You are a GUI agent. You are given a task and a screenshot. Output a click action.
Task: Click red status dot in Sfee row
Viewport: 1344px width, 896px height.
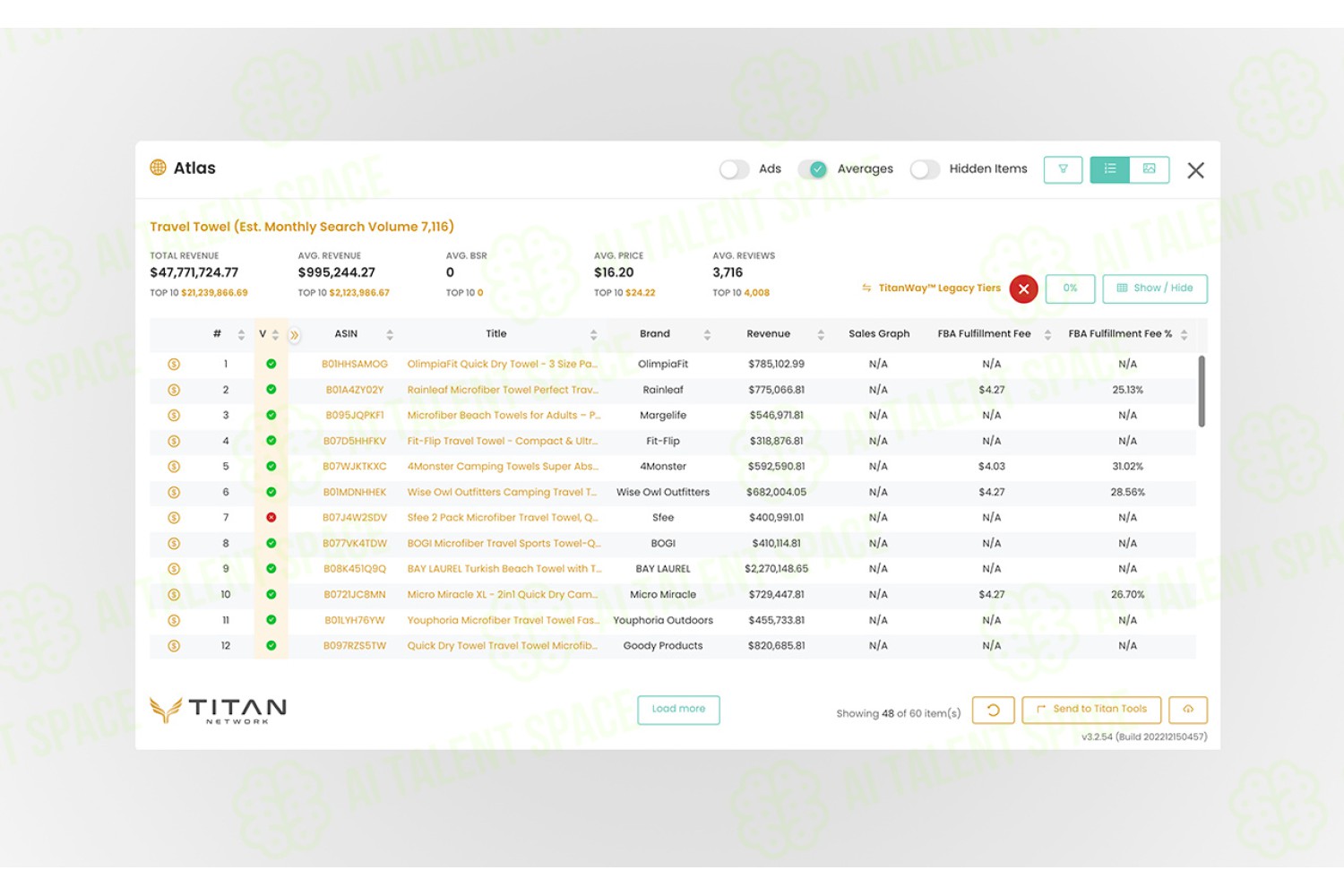coord(271,518)
